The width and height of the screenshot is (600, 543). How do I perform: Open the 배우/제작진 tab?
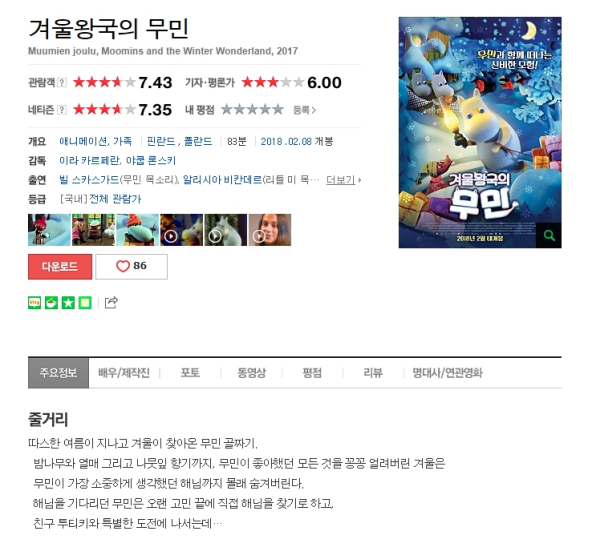(x=124, y=373)
